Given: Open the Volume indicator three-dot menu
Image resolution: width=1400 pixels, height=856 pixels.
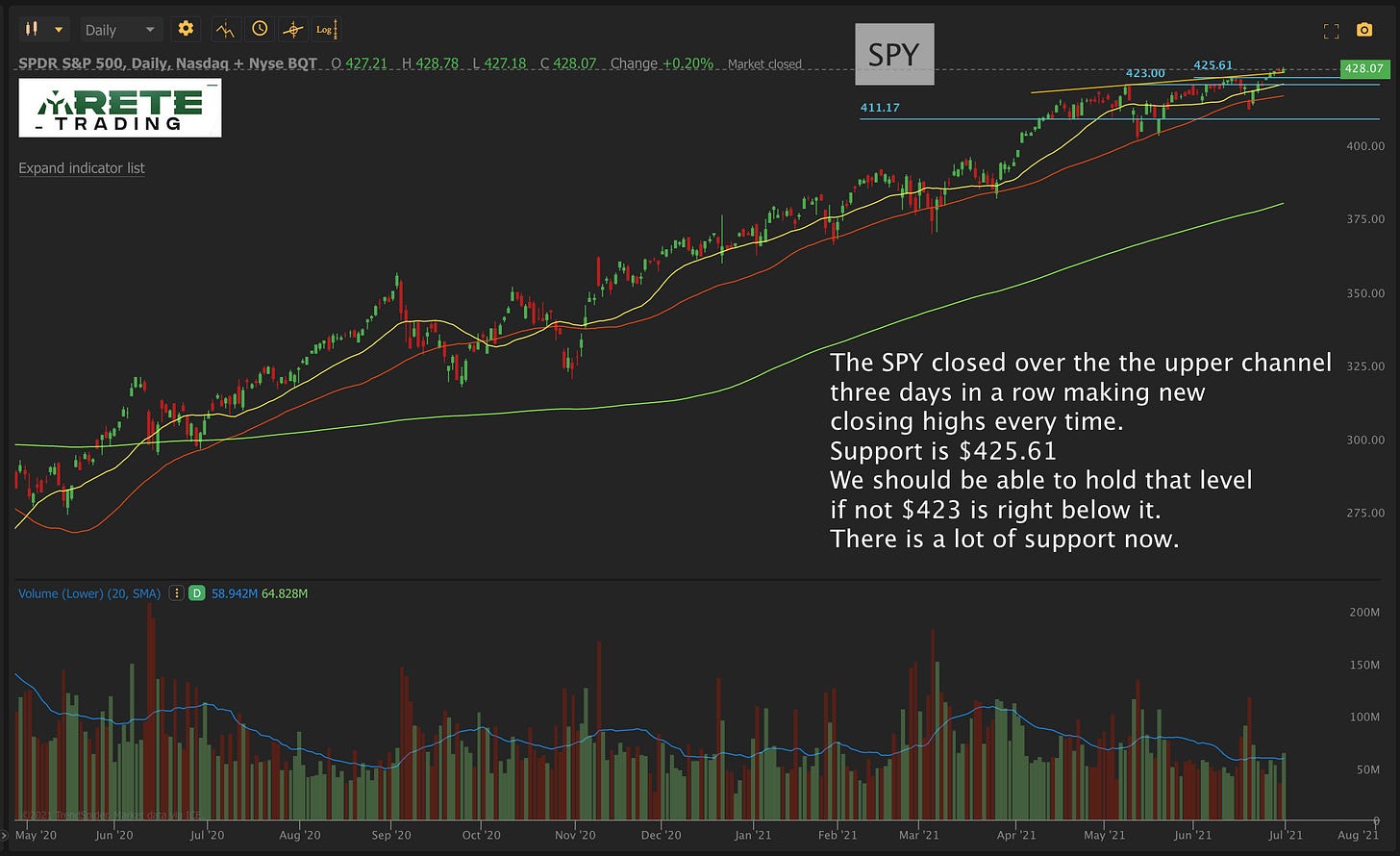Looking at the screenshot, I should click(x=176, y=593).
